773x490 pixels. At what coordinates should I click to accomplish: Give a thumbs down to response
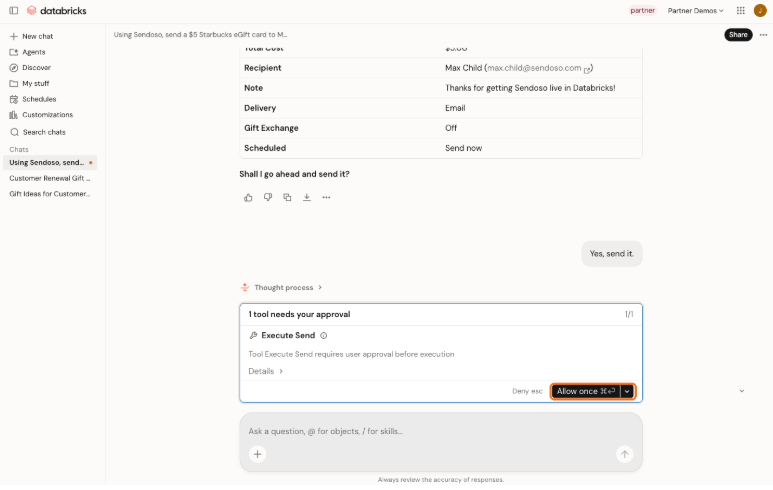click(x=268, y=198)
